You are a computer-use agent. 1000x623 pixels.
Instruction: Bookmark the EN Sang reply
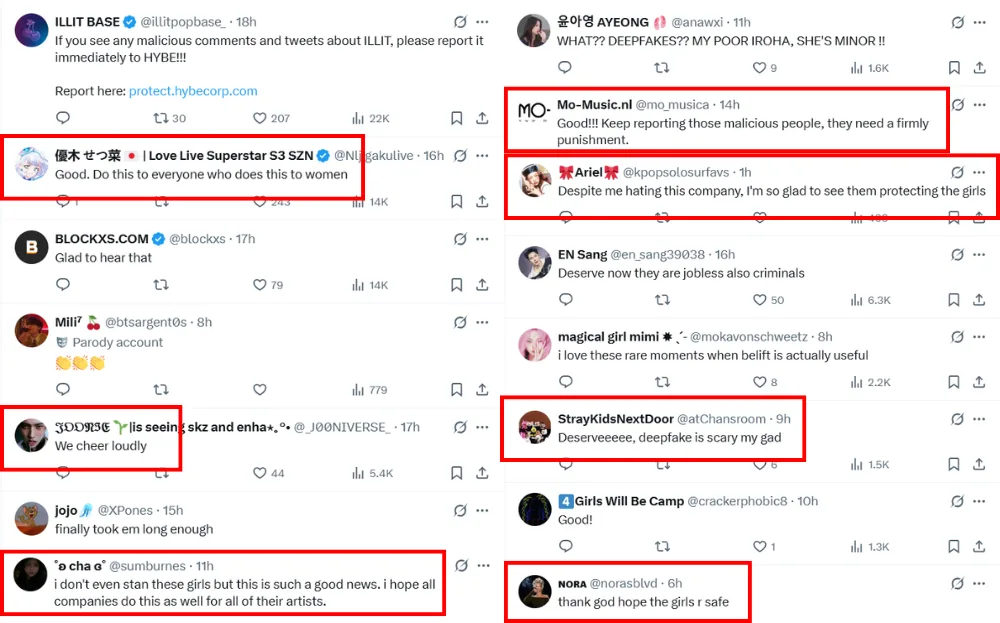[x=955, y=300]
